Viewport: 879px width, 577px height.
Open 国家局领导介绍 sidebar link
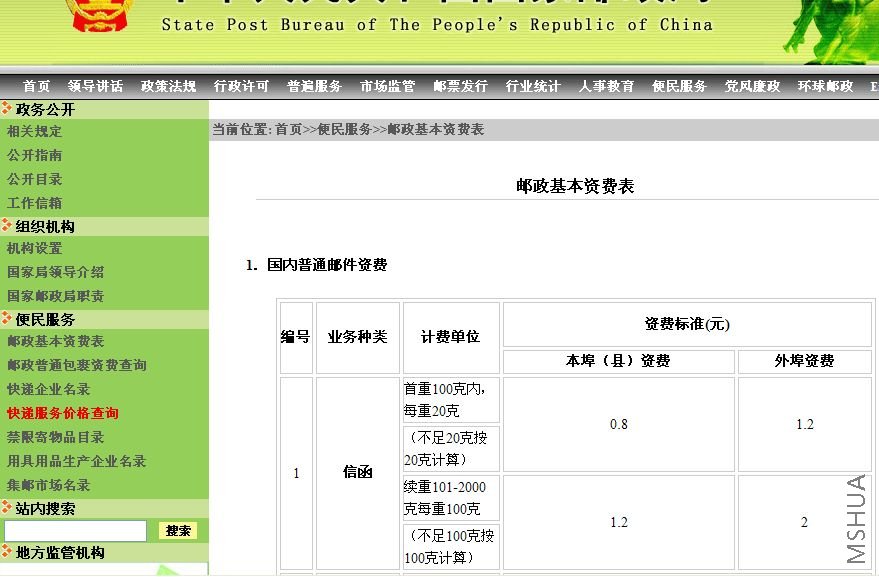tap(55, 272)
